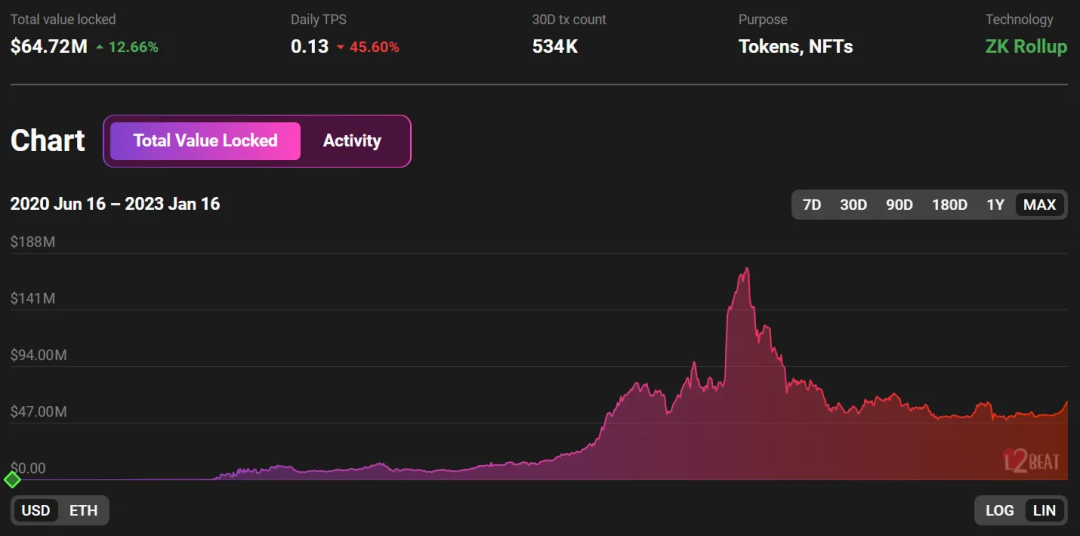1080x536 pixels.
Task: Click the $47.00M axis label
Action: point(39,411)
